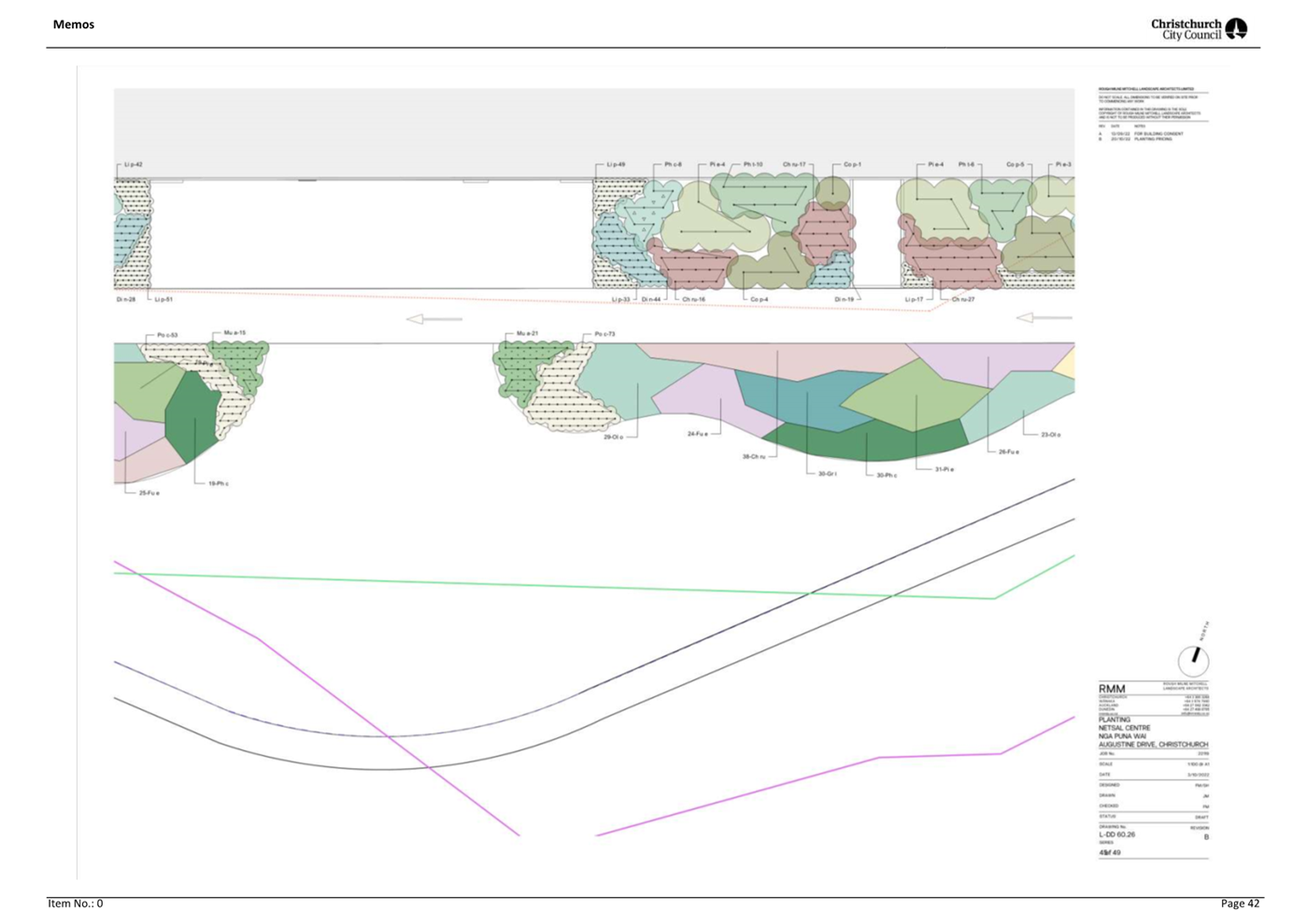Click the direction arrow at the right edge of the drawing
1306x924 pixels.
pyautogui.click(x=1043, y=318)
